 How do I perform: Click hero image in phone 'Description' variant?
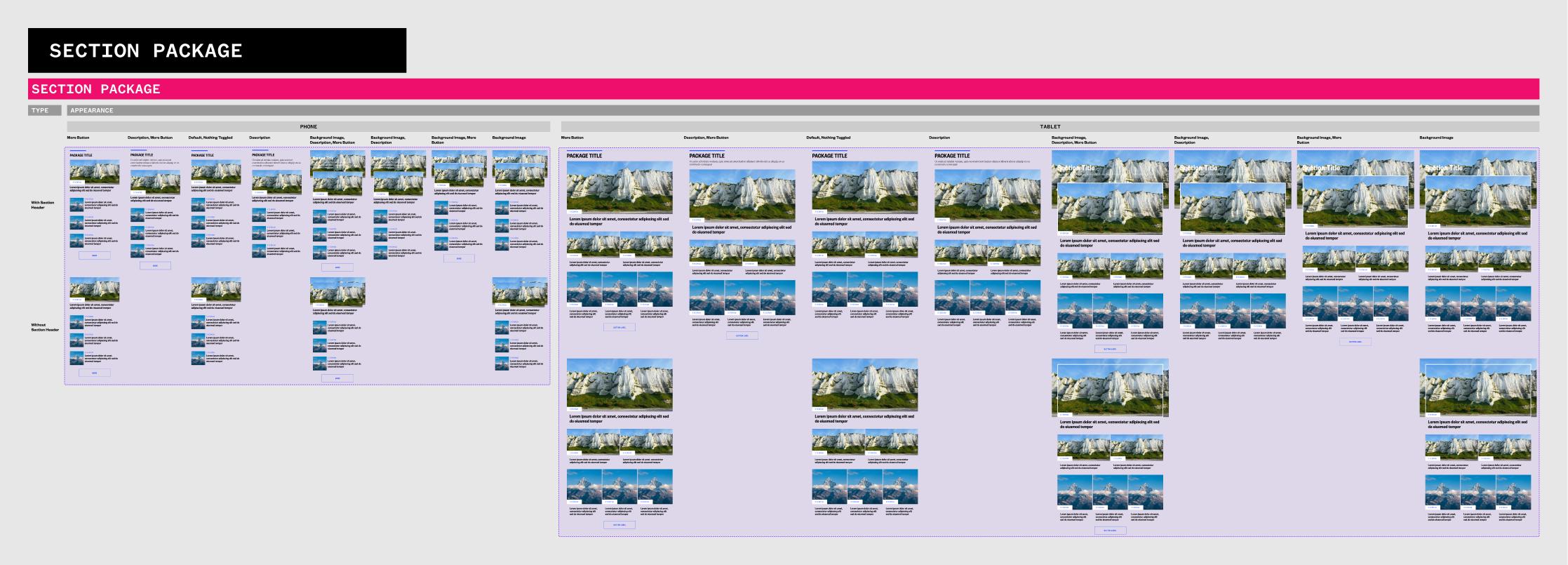coord(276,181)
